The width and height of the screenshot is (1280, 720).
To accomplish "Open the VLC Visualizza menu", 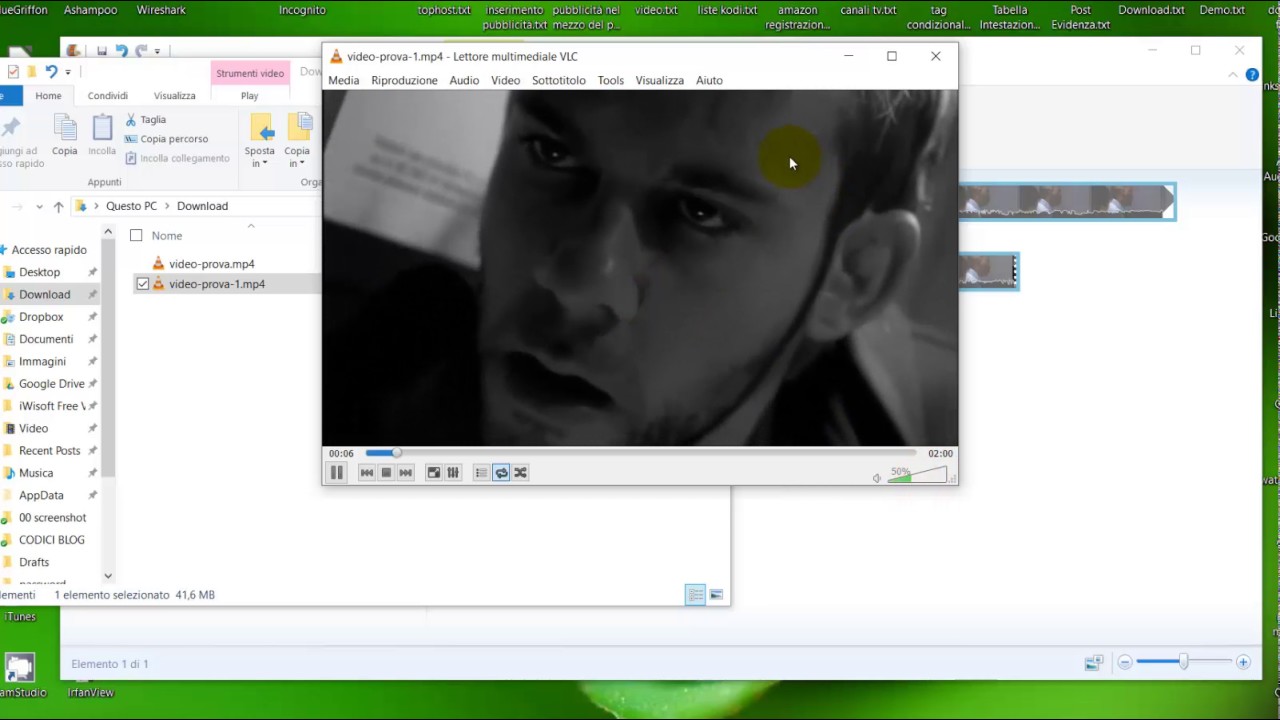I will click(x=660, y=80).
